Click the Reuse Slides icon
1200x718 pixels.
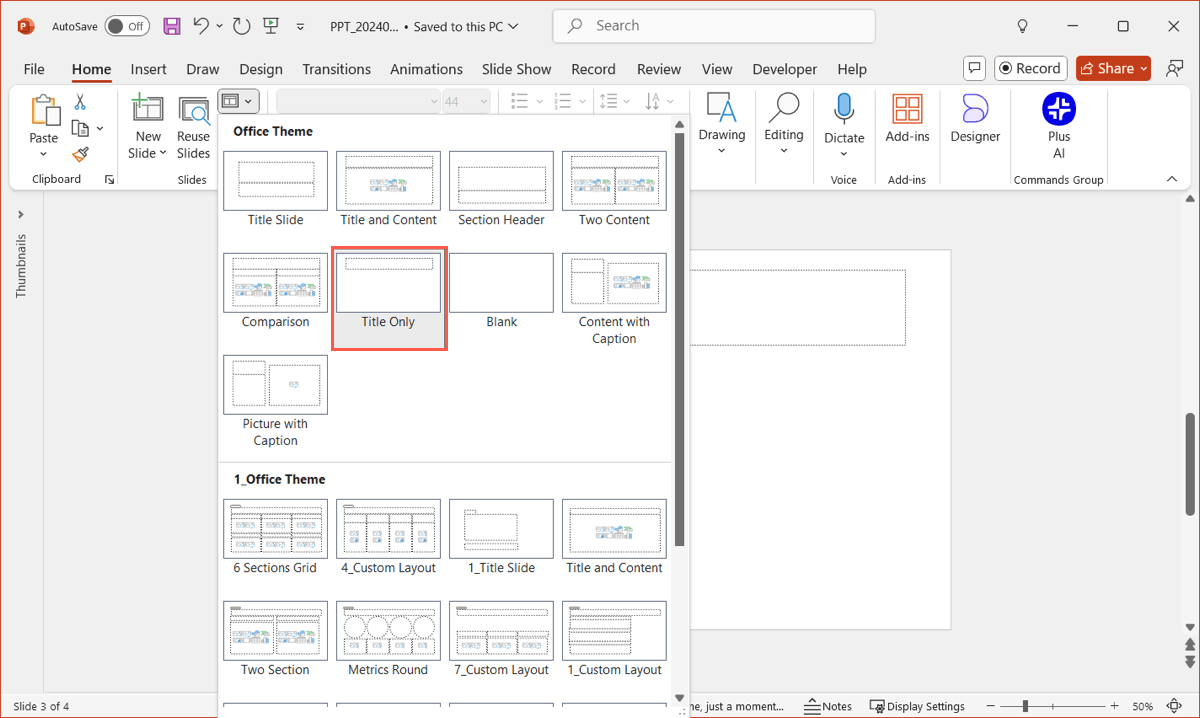[193, 110]
